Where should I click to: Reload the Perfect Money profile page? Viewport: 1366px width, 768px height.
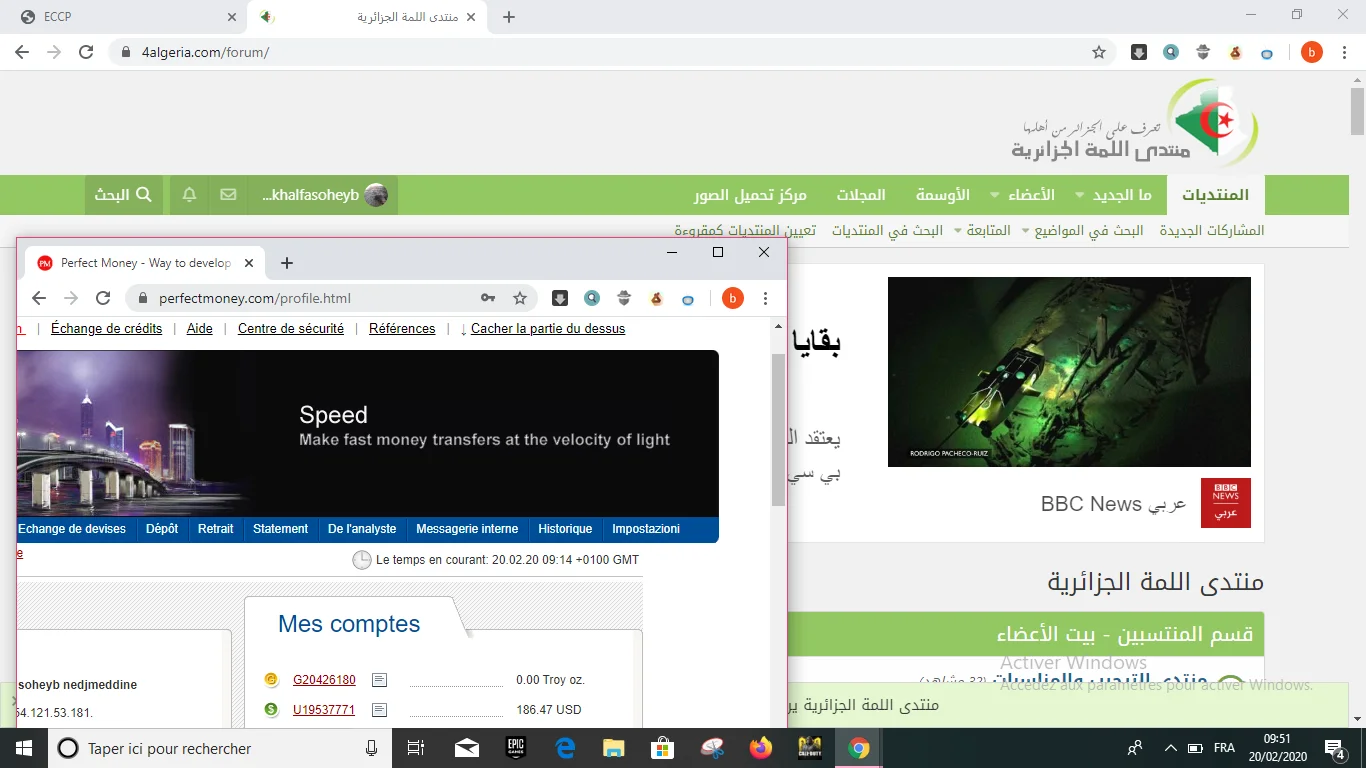(x=102, y=298)
